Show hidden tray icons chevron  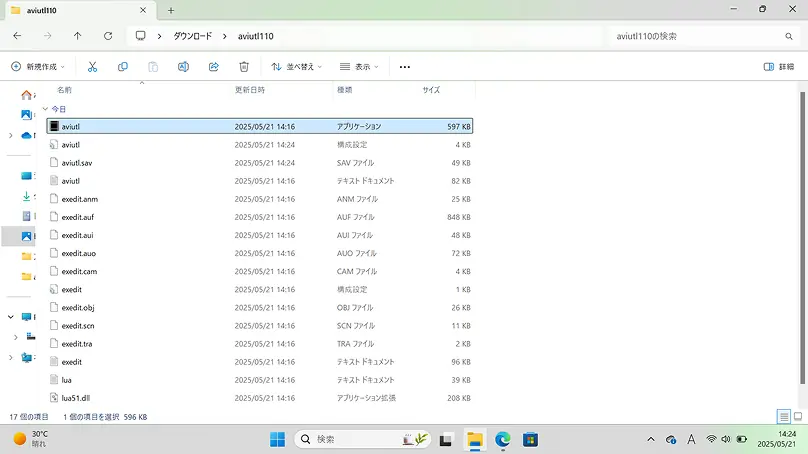[x=651, y=440]
